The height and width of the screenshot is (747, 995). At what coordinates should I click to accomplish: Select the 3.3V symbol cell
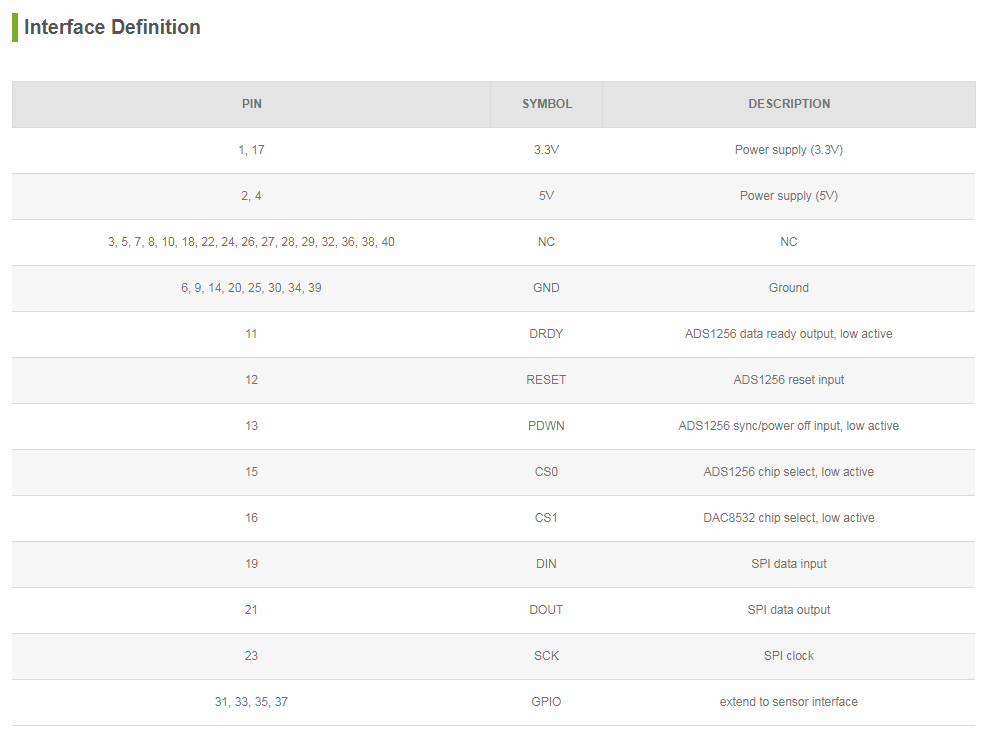pyautogui.click(x=546, y=150)
